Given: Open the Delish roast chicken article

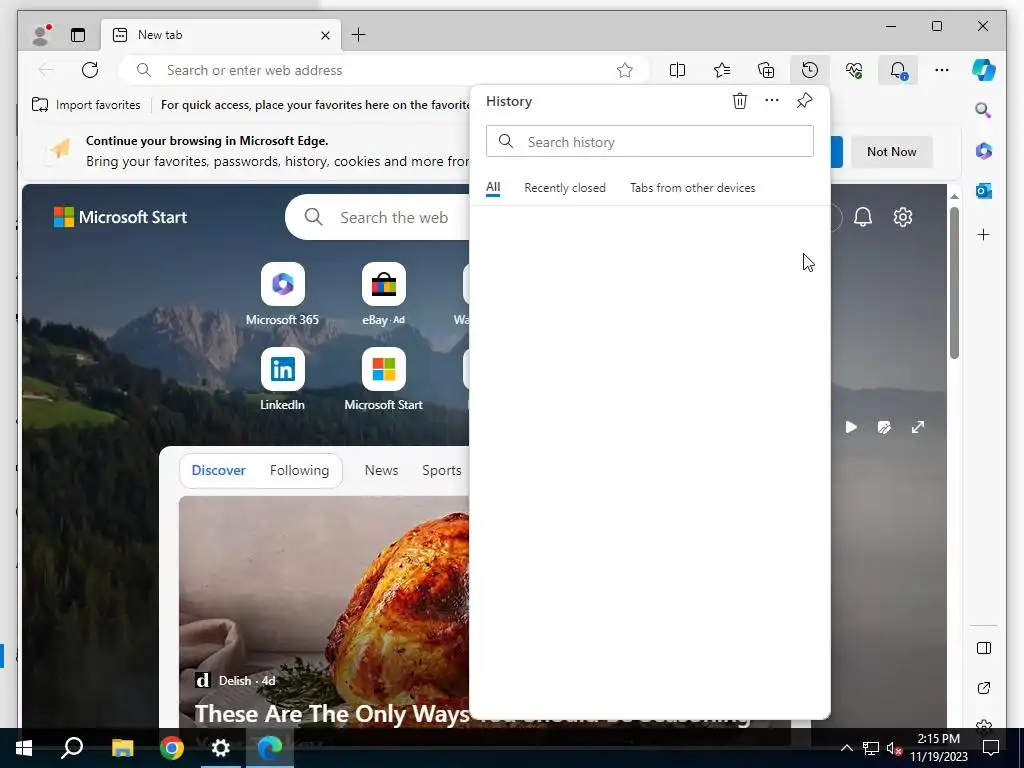Looking at the screenshot, I should pyautogui.click(x=324, y=612).
